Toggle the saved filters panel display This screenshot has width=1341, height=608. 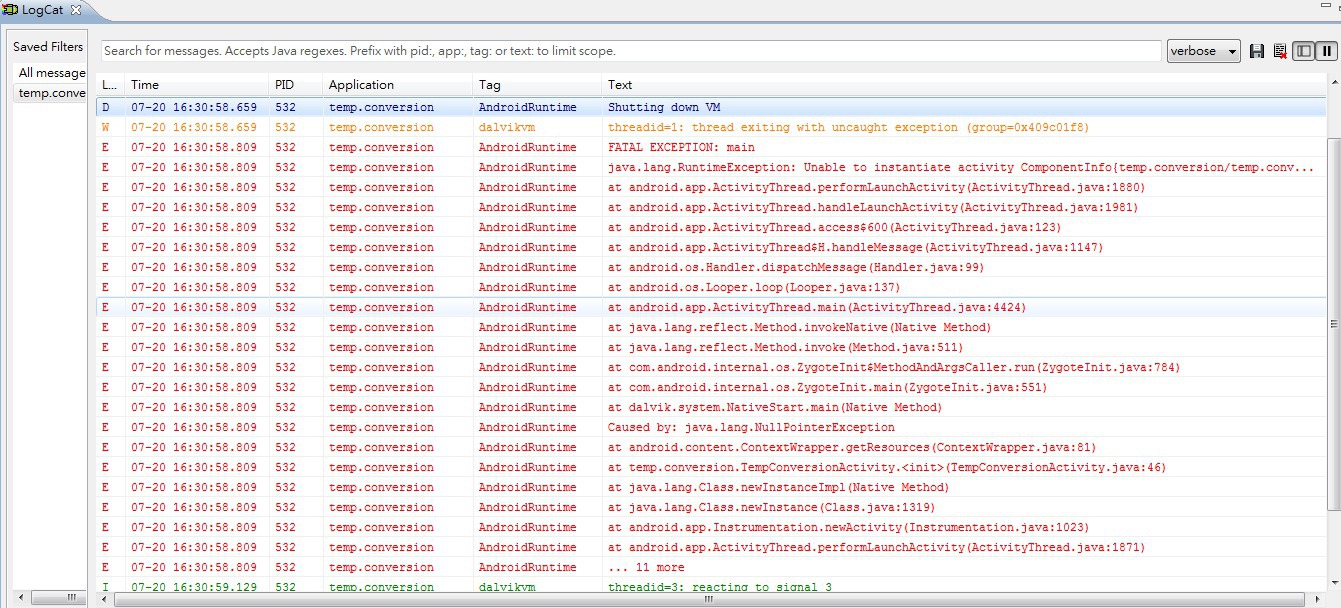click(1303, 51)
